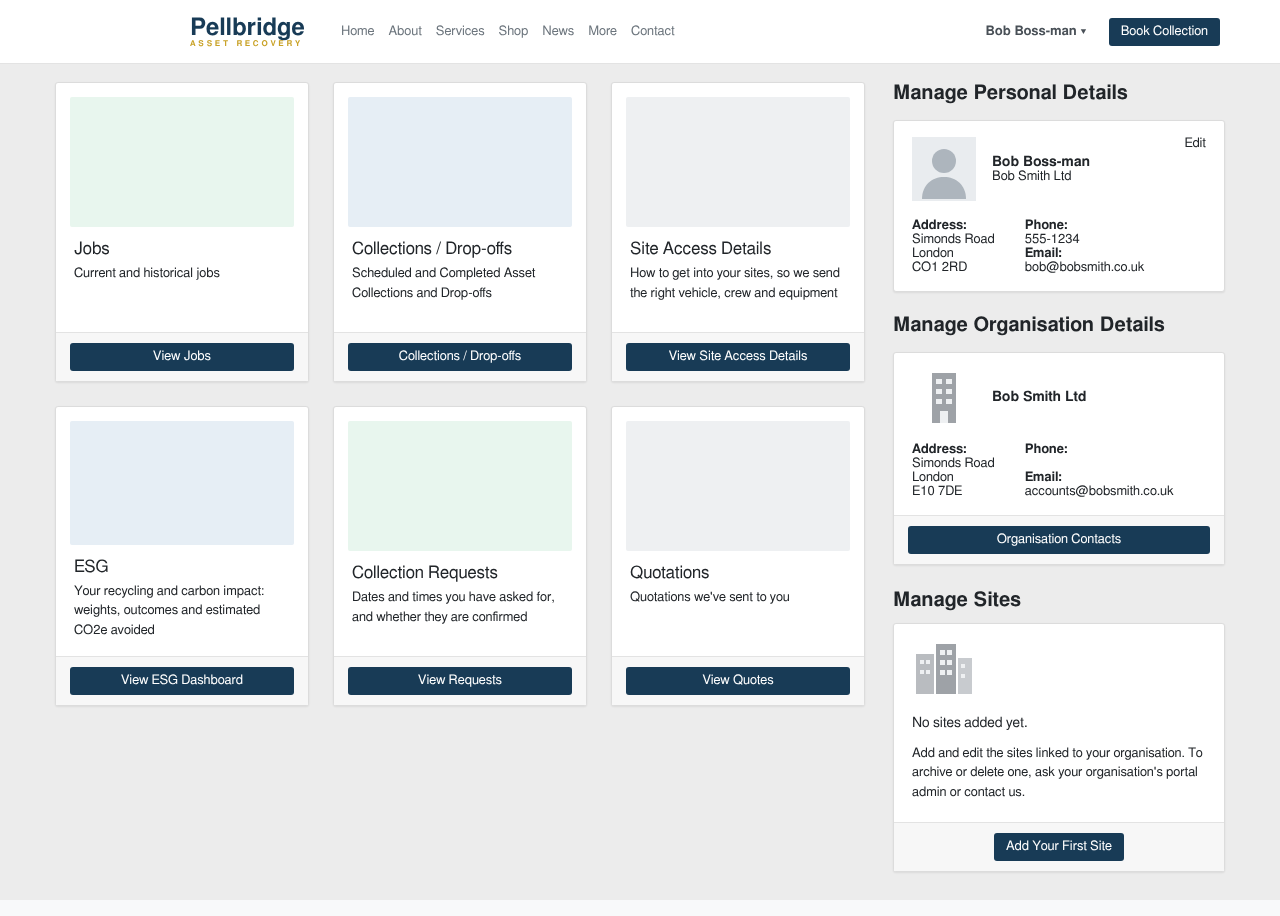The width and height of the screenshot is (1280, 916).
Task: Open the Bob Boss-man user dropdown
Action: pyautogui.click(x=1036, y=31)
